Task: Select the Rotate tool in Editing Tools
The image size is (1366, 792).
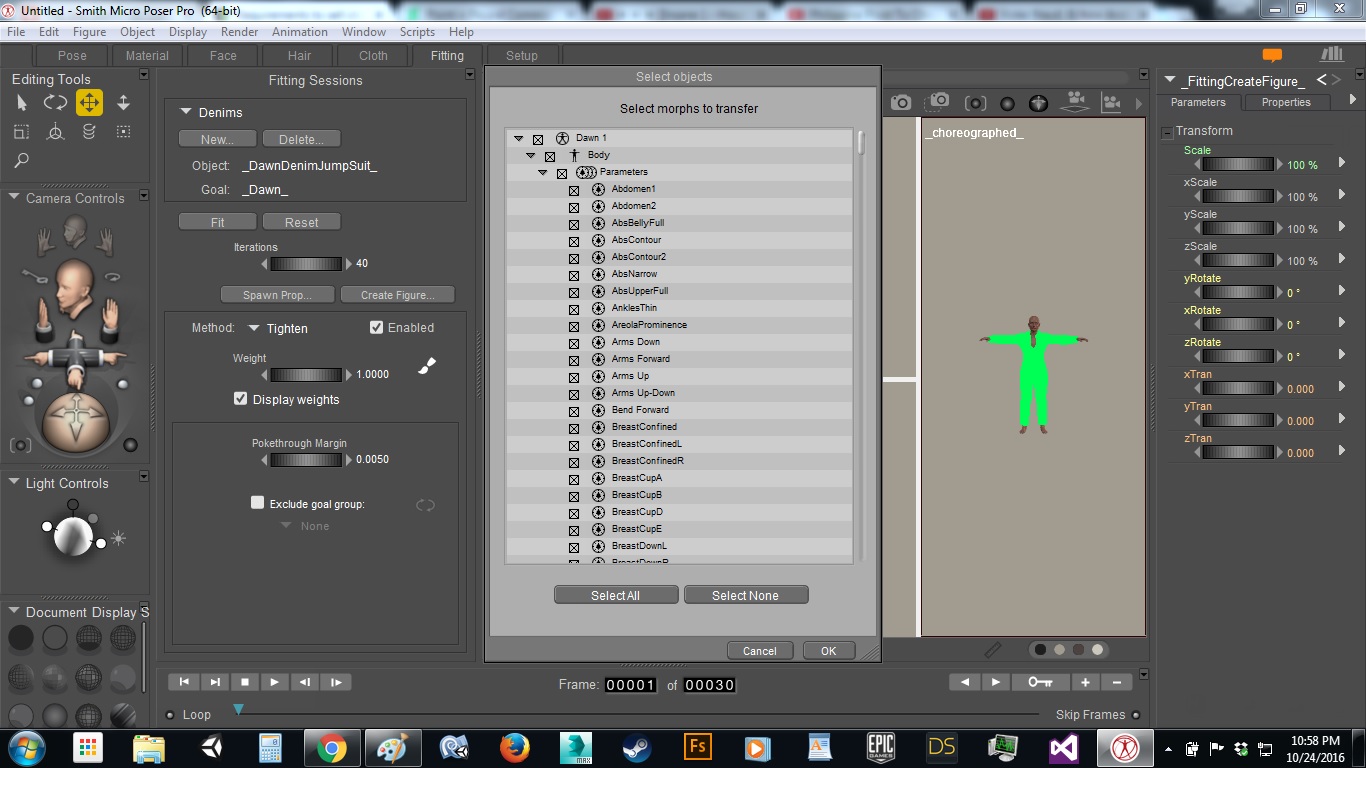Action: click(55, 103)
